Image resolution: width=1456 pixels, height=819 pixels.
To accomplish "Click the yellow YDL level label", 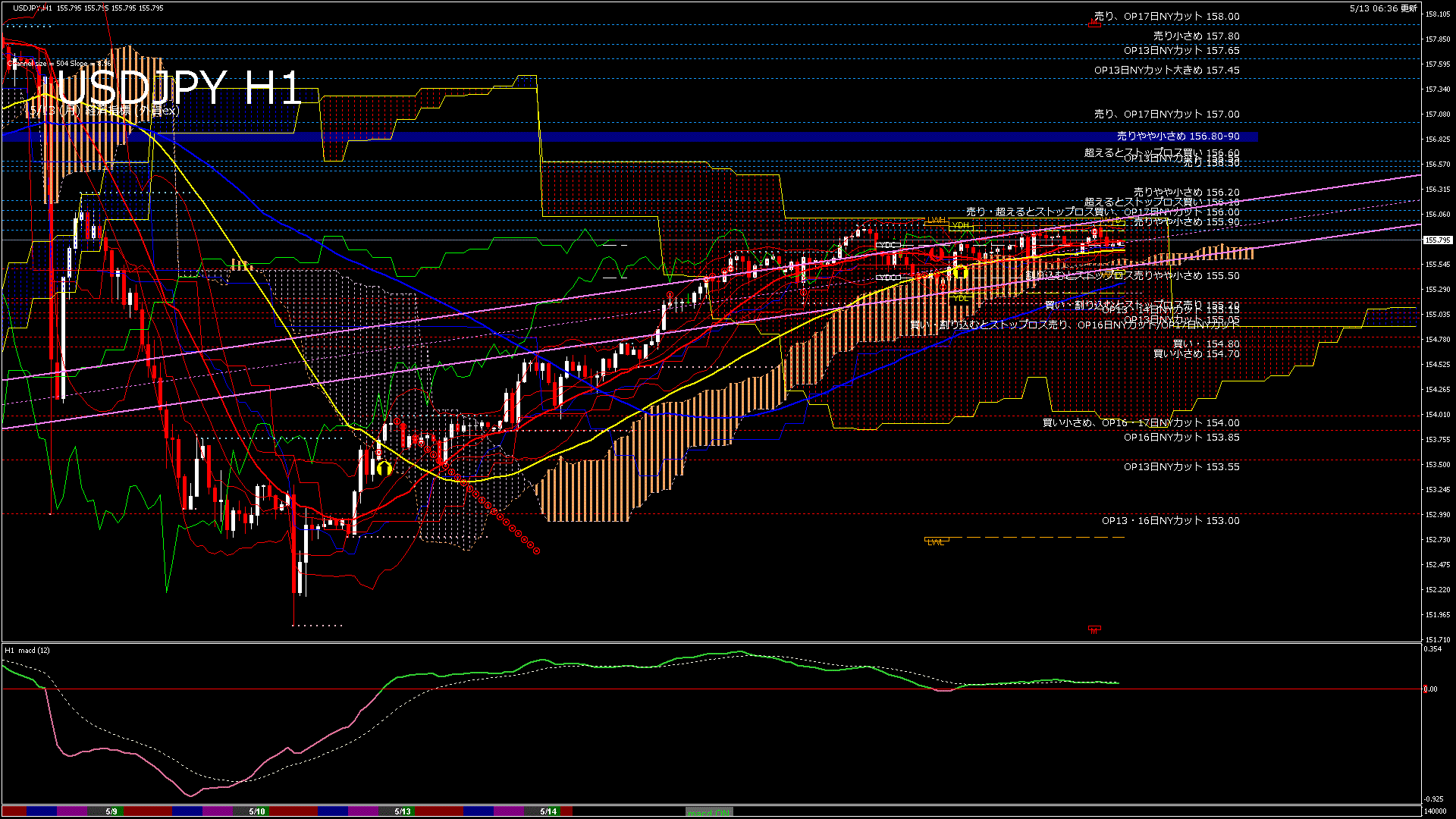I will pyautogui.click(x=961, y=298).
